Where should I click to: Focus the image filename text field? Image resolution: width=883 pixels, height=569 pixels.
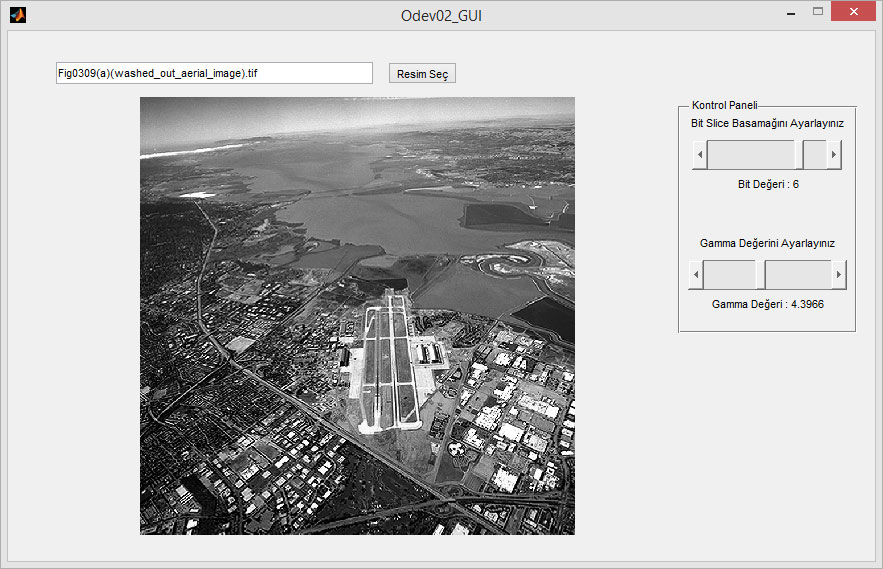(214, 73)
